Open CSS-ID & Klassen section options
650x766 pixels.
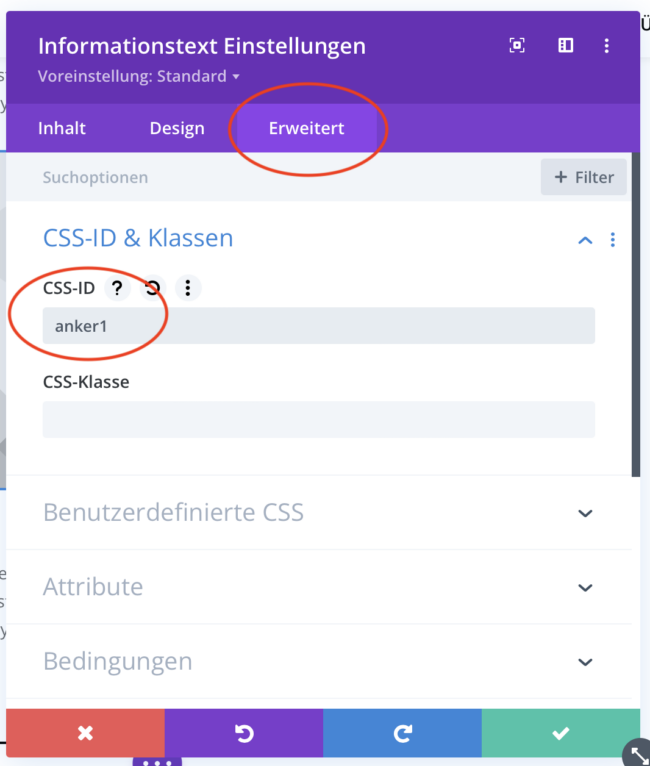tap(613, 240)
